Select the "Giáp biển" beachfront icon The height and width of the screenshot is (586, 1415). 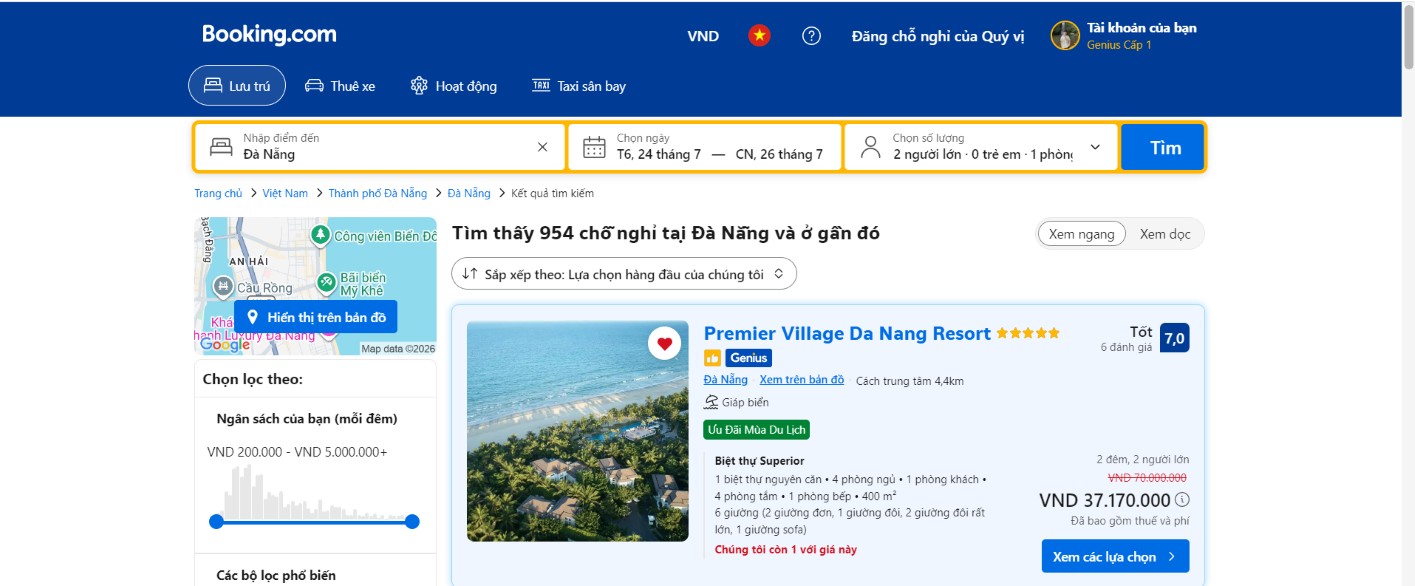click(711, 402)
